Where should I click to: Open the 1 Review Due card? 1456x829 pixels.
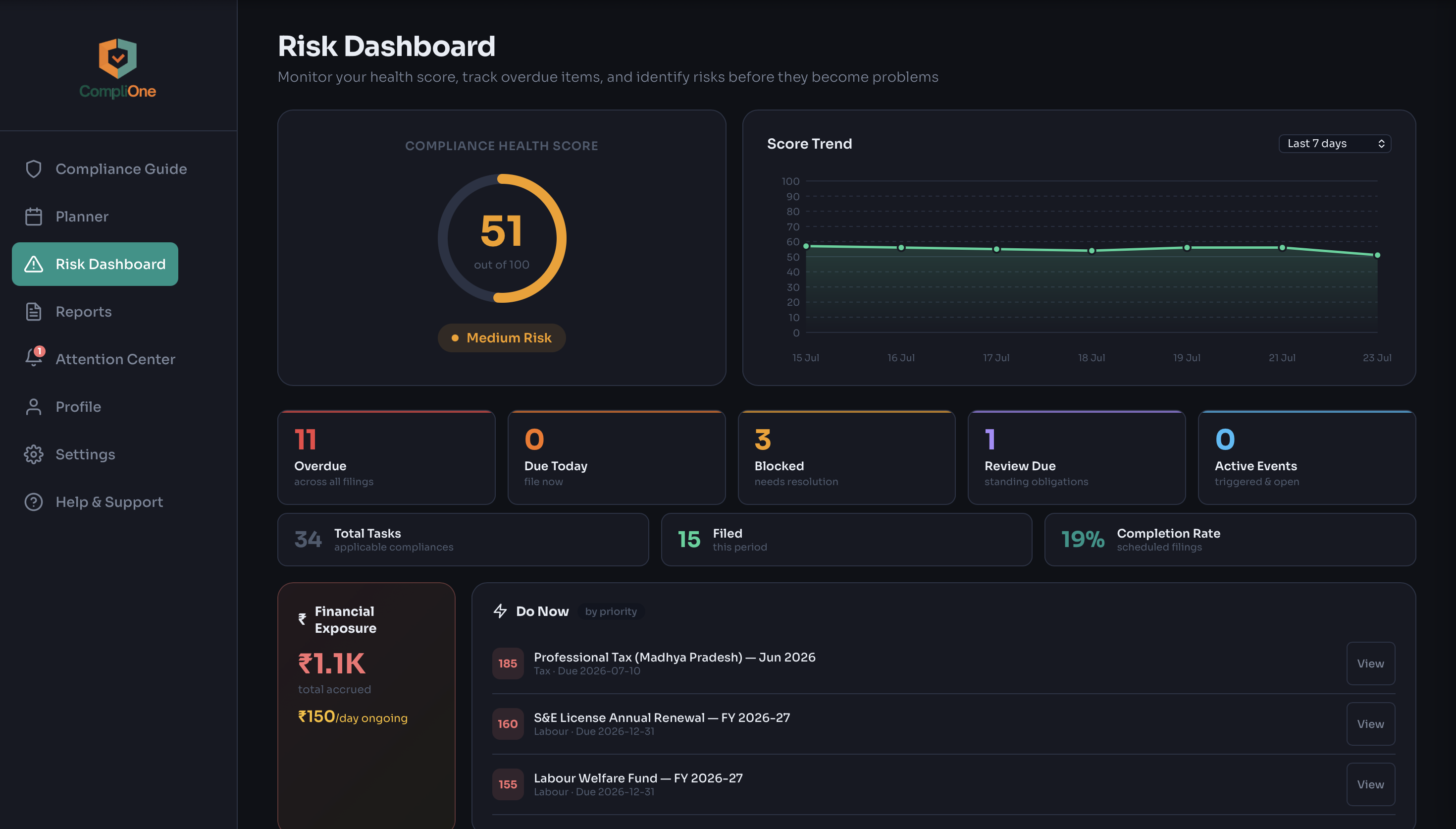click(x=1077, y=457)
